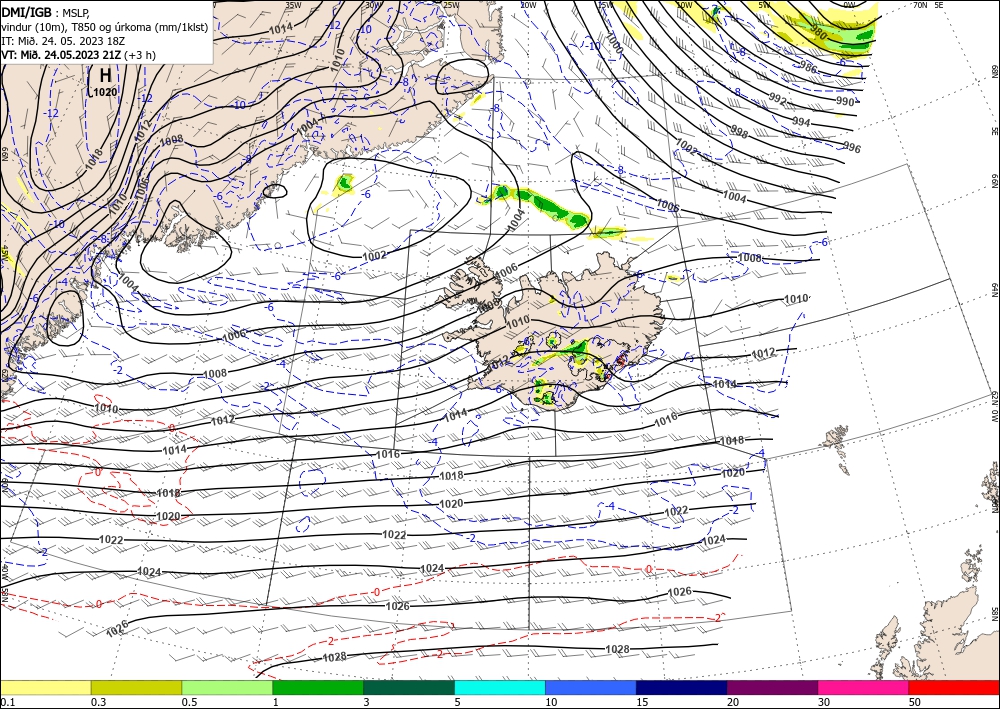Click the 990 isobar label
The image size is (1000, 709).
[845, 101]
